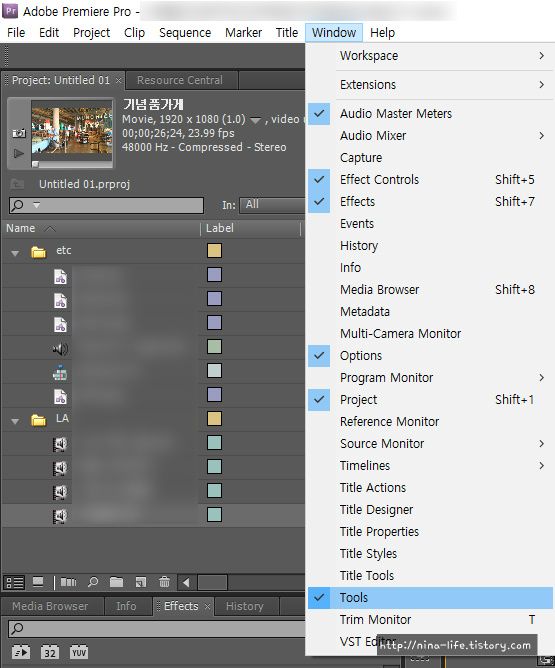Click the New Item icon
This screenshot has width=555, height=668.
[141, 582]
